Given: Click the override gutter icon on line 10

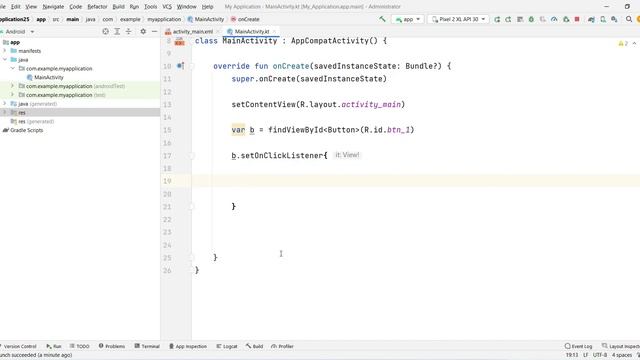Looking at the screenshot, I should pos(180,66).
